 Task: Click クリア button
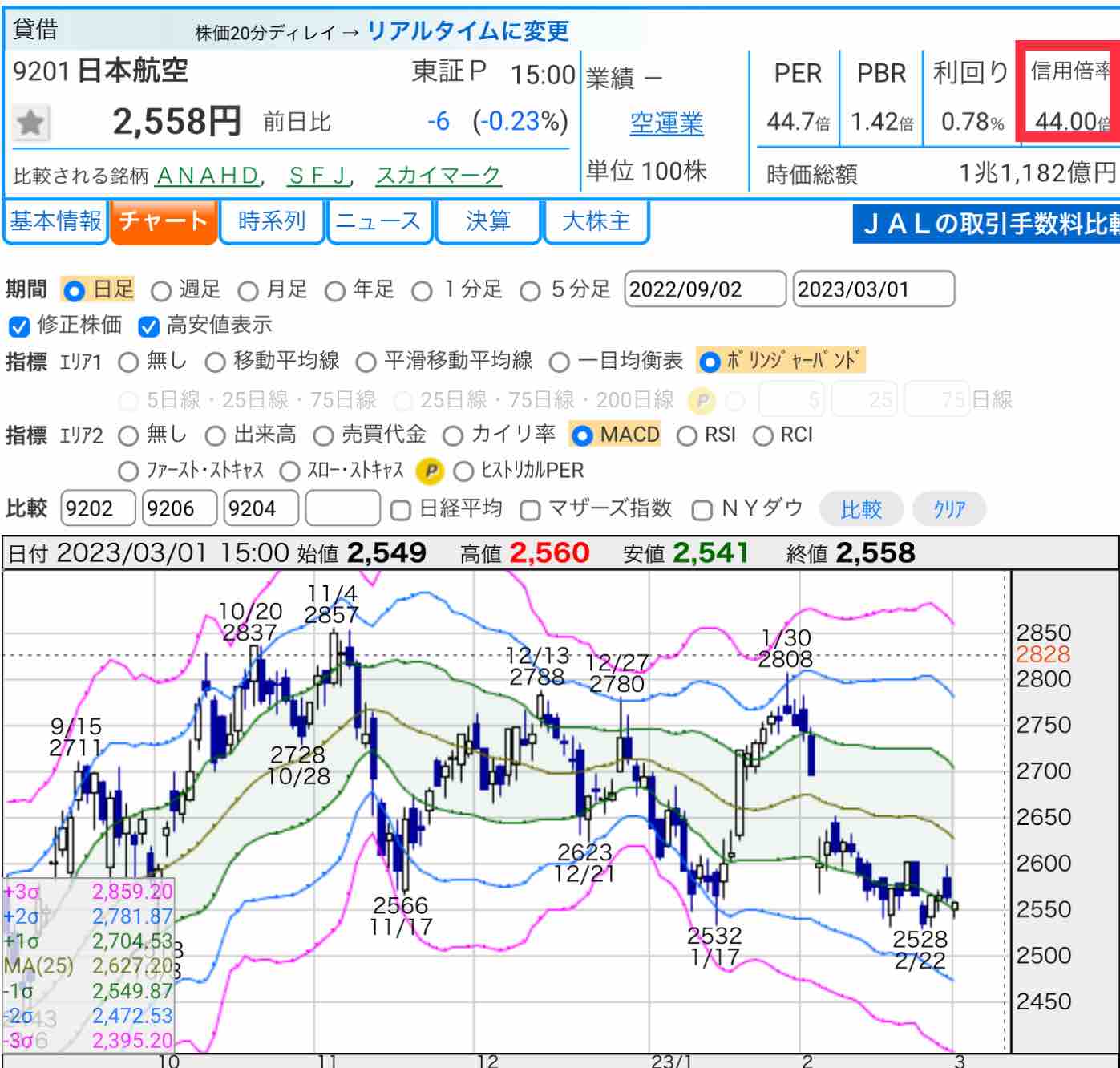pyautogui.click(x=949, y=509)
